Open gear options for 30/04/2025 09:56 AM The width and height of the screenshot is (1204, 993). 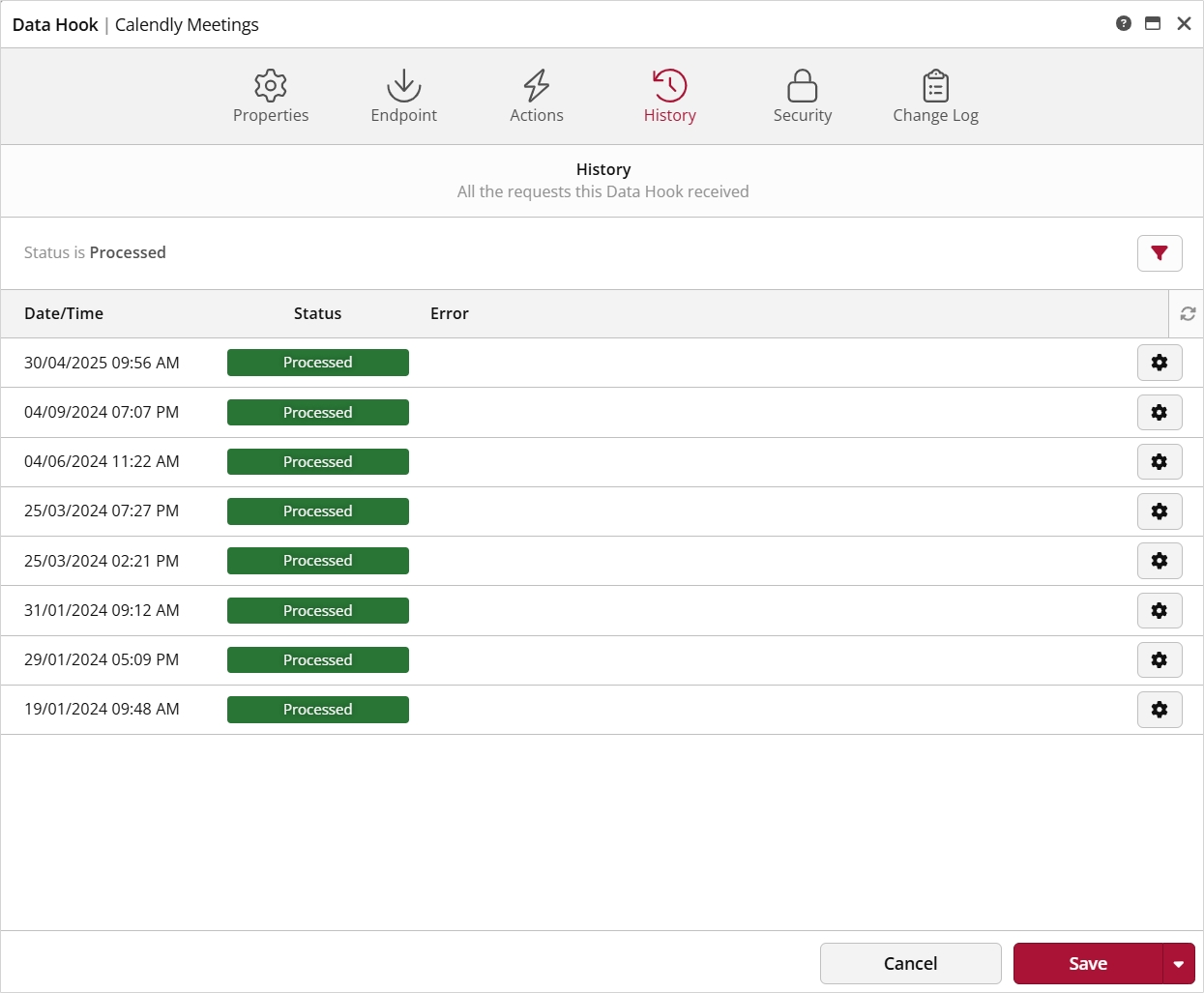1160,363
